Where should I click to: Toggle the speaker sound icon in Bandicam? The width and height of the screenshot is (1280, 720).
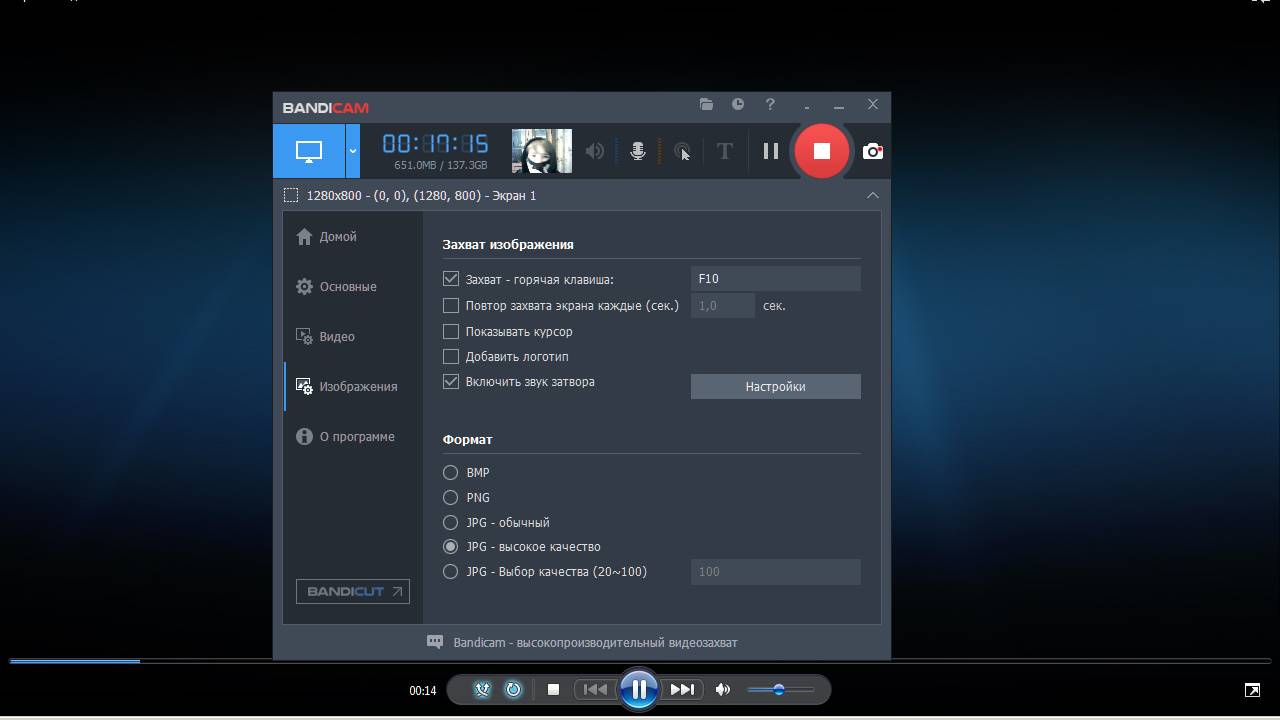click(x=595, y=151)
